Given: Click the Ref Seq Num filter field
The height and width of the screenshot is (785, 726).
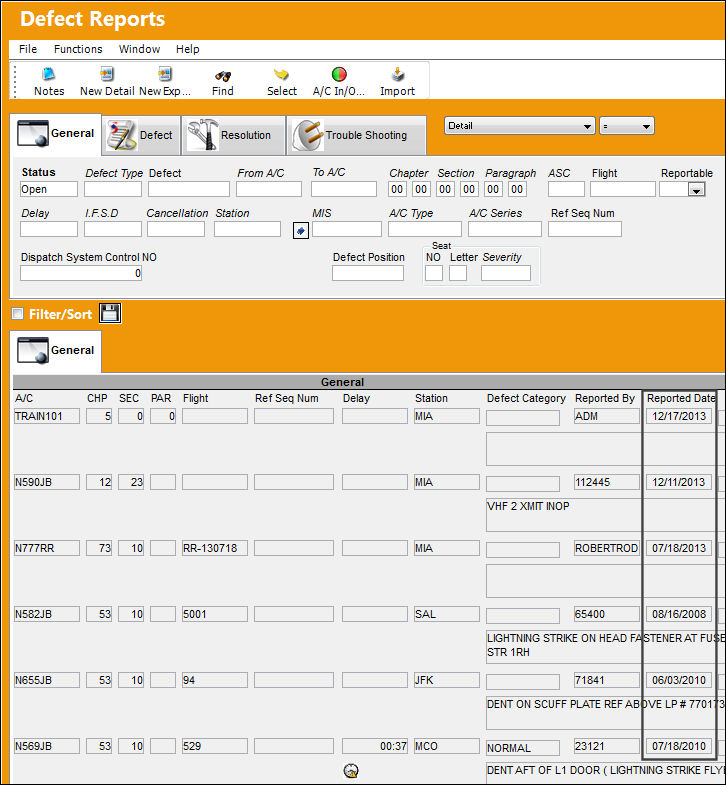Looking at the screenshot, I should click(585, 229).
